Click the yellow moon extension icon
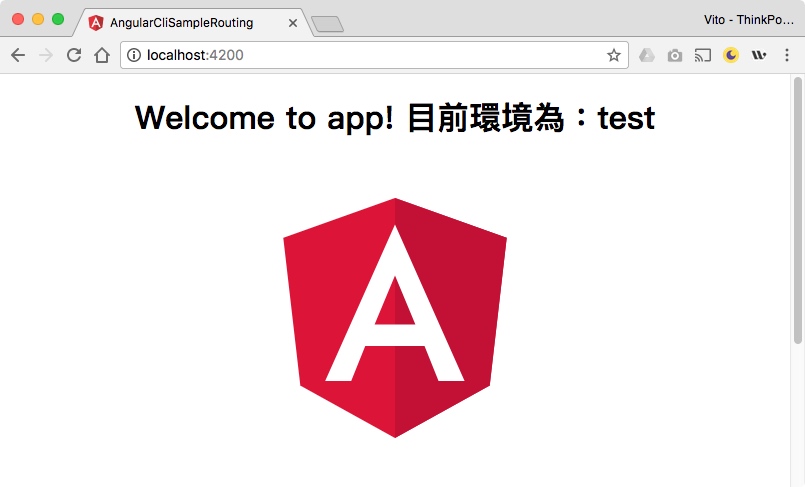 pyautogui.click(x=731, y=55)
